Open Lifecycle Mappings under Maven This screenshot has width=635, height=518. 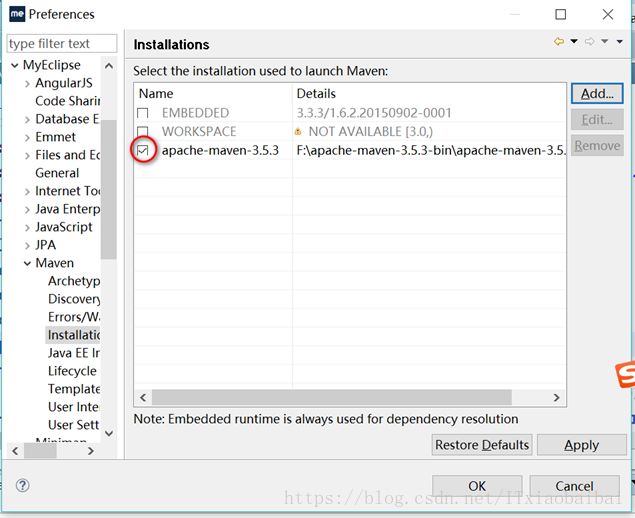pos(72,371)
